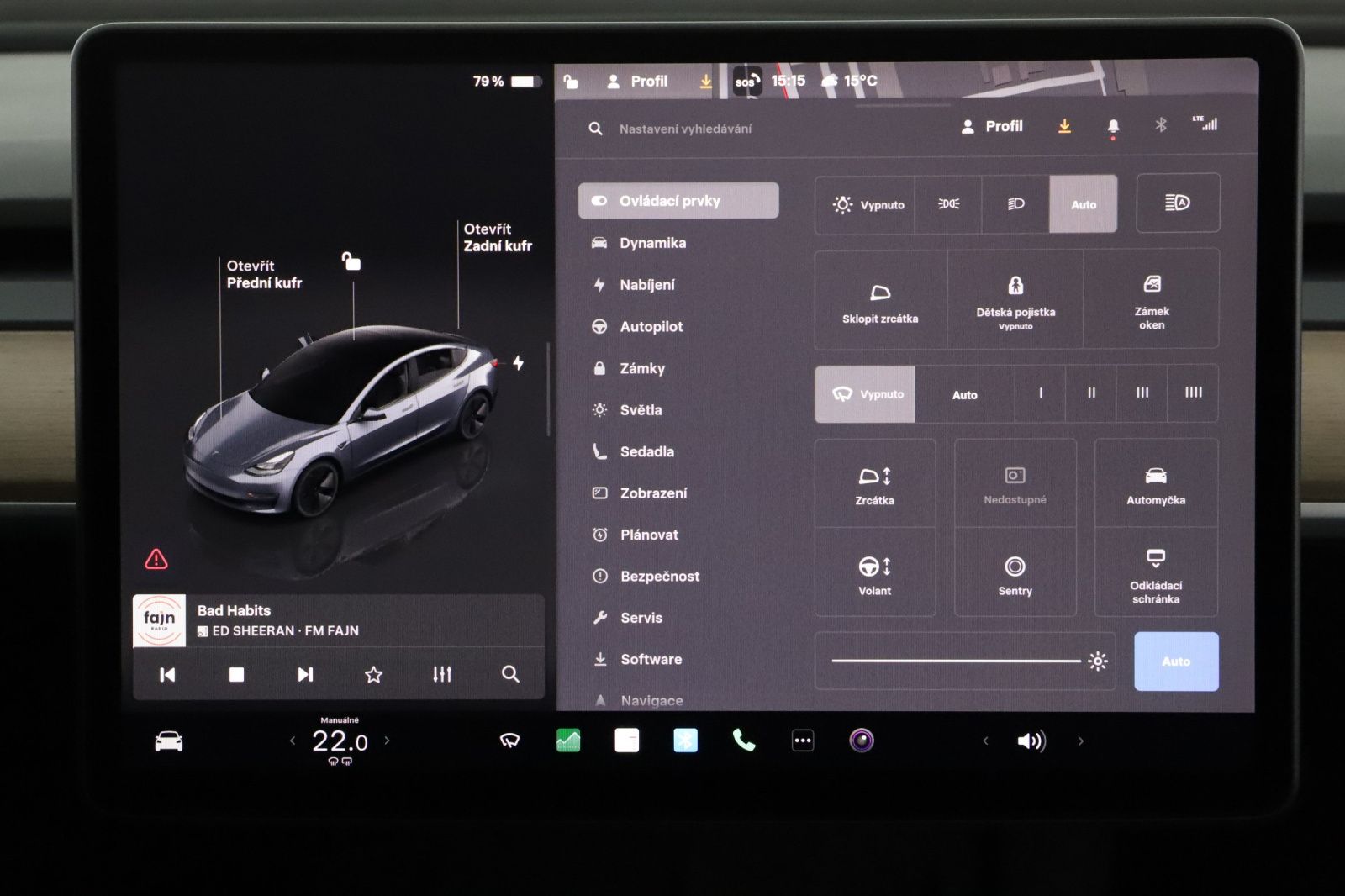The width and height of the screenshot is (1345, 896).
Task: Open the notifications bell icon
Action: [x=1113, y=127]
